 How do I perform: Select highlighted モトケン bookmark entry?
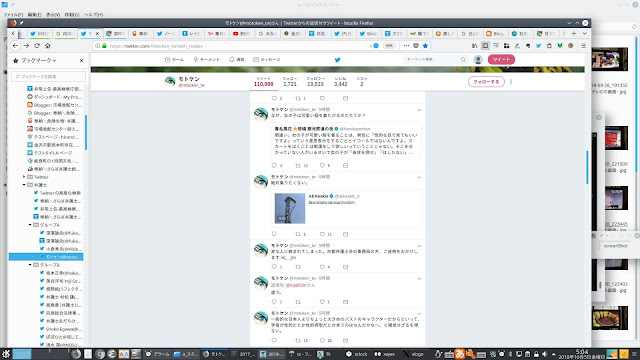coord(46,257)
